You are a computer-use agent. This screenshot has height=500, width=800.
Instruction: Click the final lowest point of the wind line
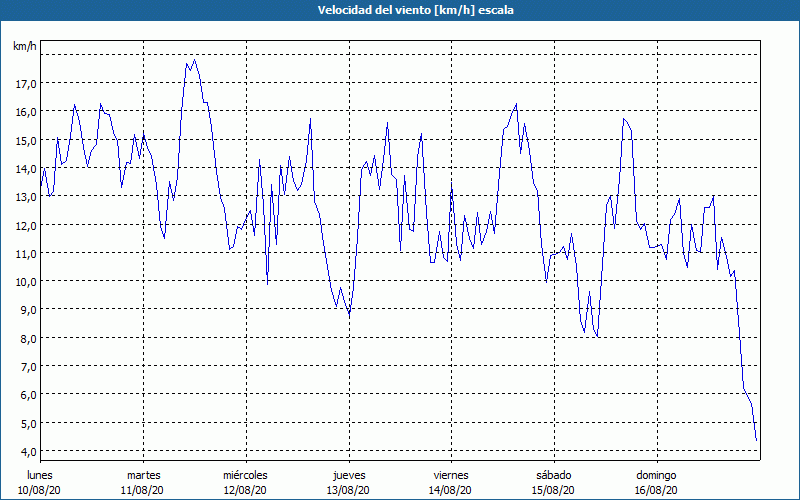pos(756,440)
